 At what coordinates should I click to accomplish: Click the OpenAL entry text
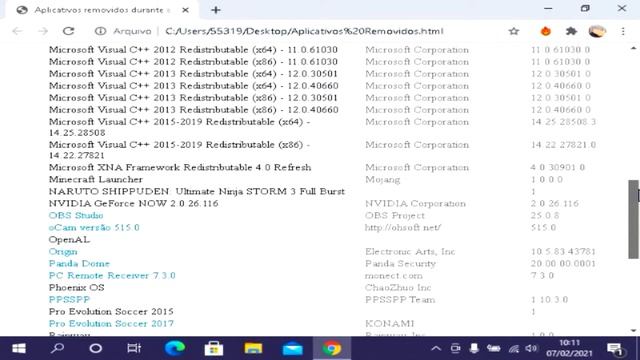pyautogui.click(x=69, y=240)
